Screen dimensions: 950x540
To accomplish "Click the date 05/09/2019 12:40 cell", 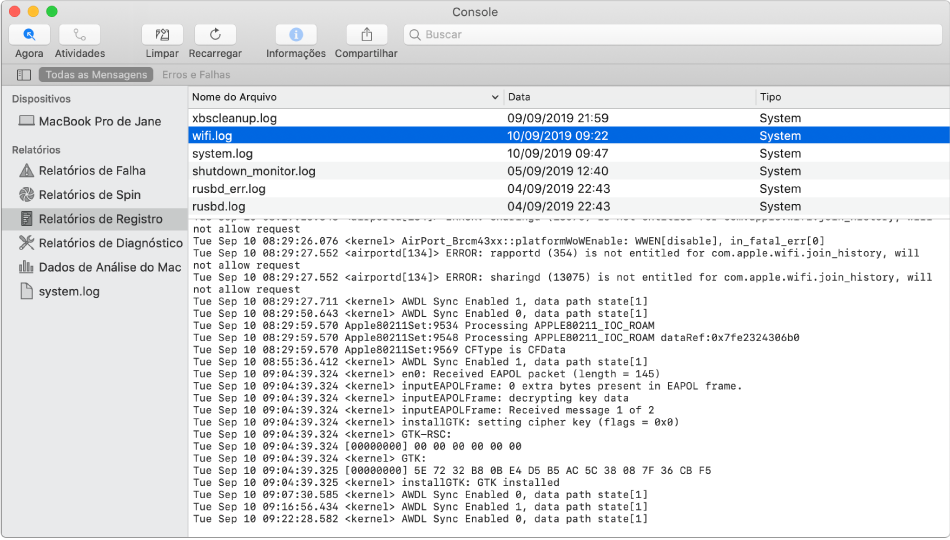I will click(x=557, y=171).
